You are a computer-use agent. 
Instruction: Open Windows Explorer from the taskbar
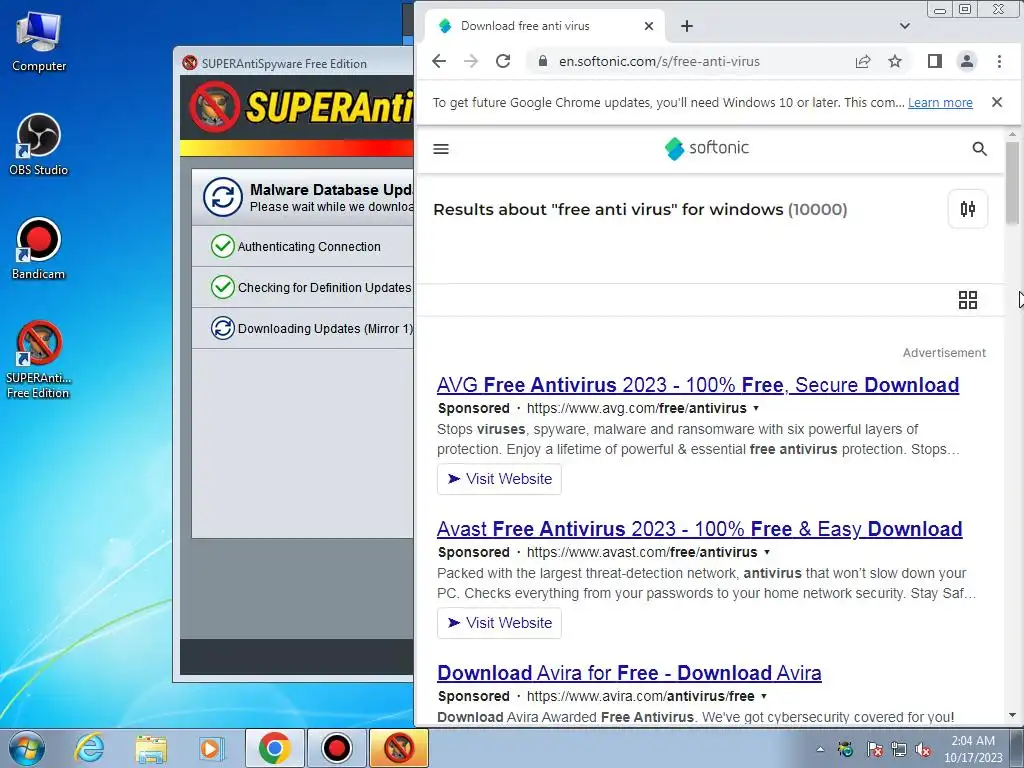(151, 748)
